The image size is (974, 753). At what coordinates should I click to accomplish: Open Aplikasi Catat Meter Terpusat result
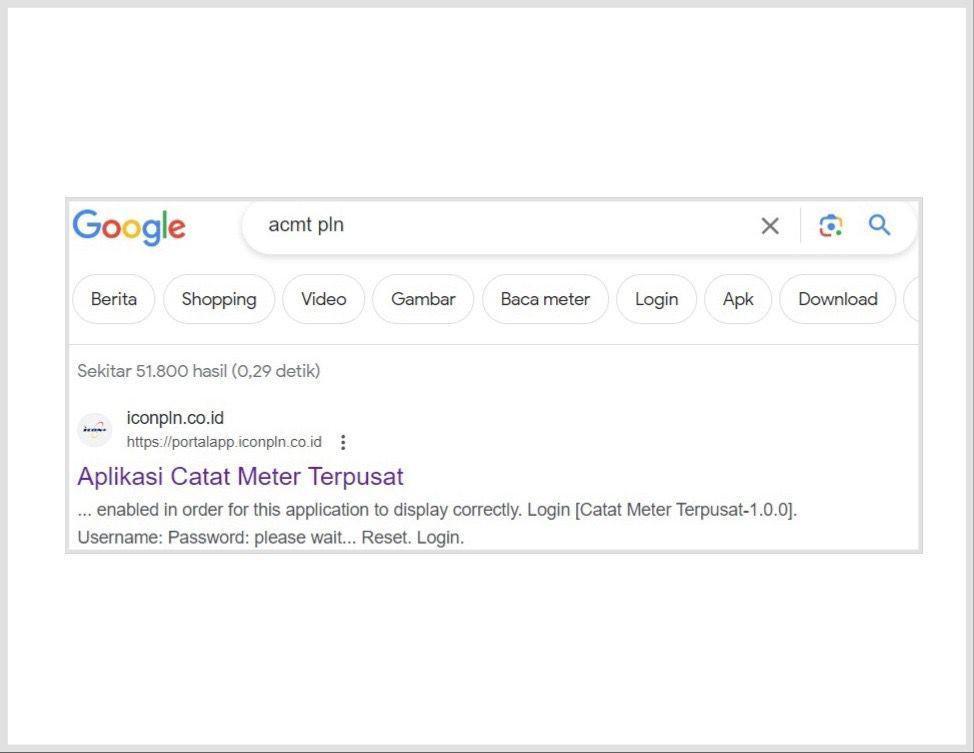coord(240,476)
